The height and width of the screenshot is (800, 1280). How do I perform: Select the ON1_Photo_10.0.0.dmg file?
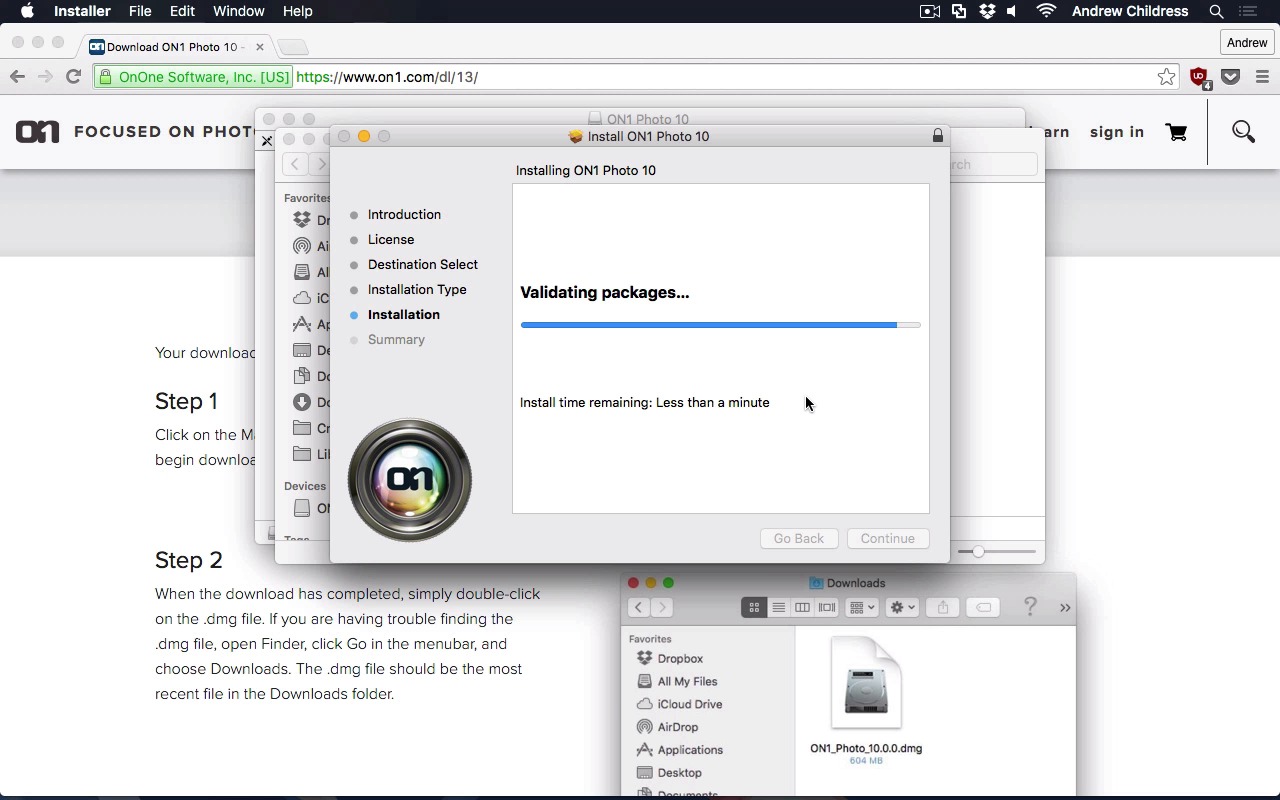[866, 700]
